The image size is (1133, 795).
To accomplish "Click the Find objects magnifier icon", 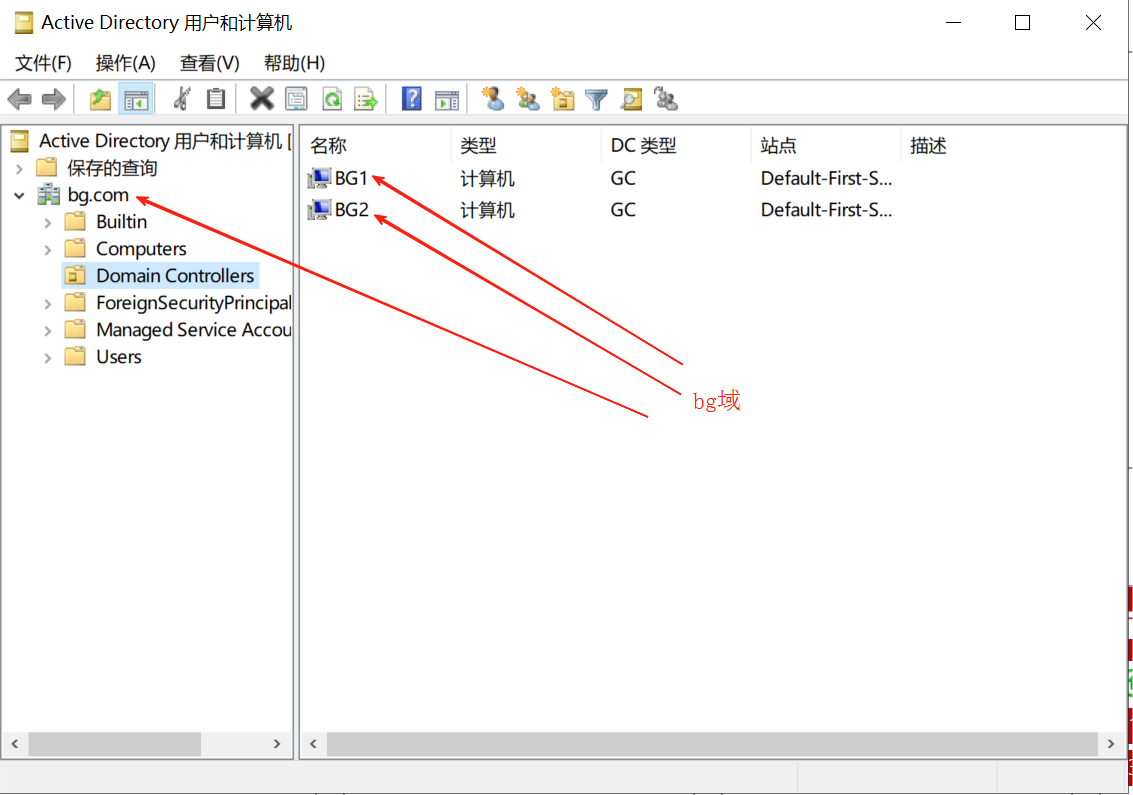I will coord(632,99).
